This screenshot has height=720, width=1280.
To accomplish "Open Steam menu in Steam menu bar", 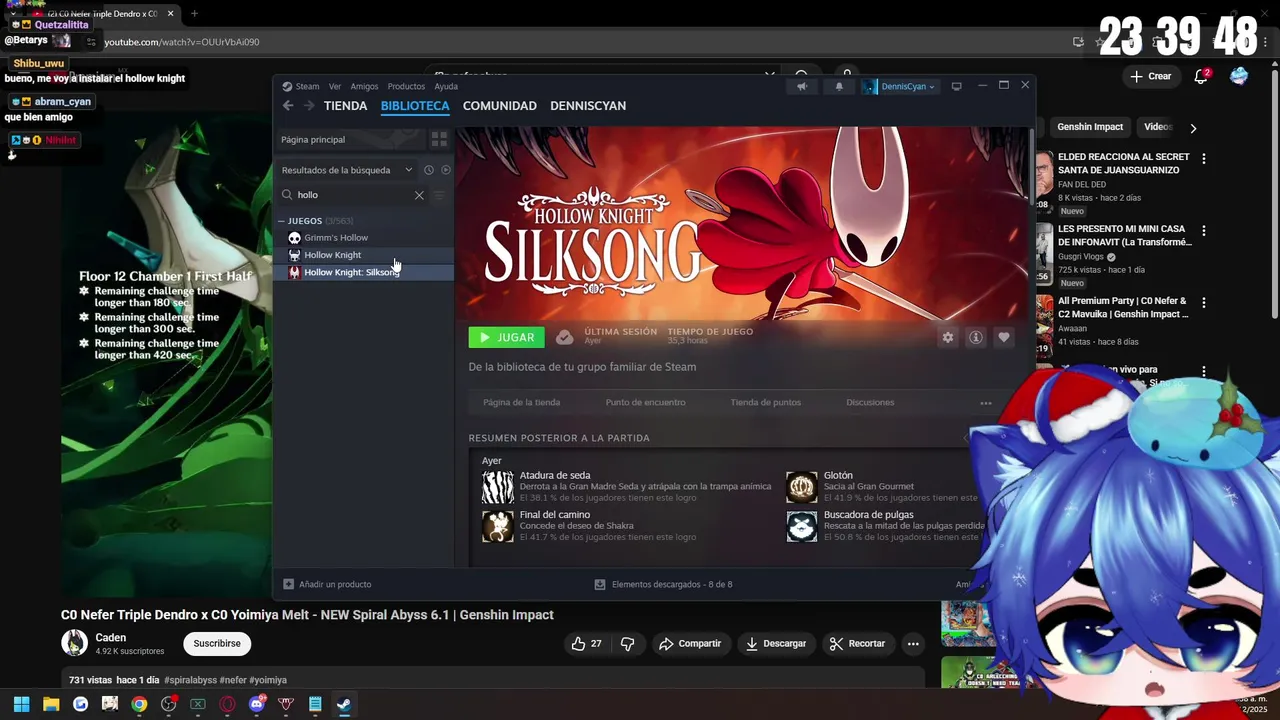I will click(x=301, y=87).
